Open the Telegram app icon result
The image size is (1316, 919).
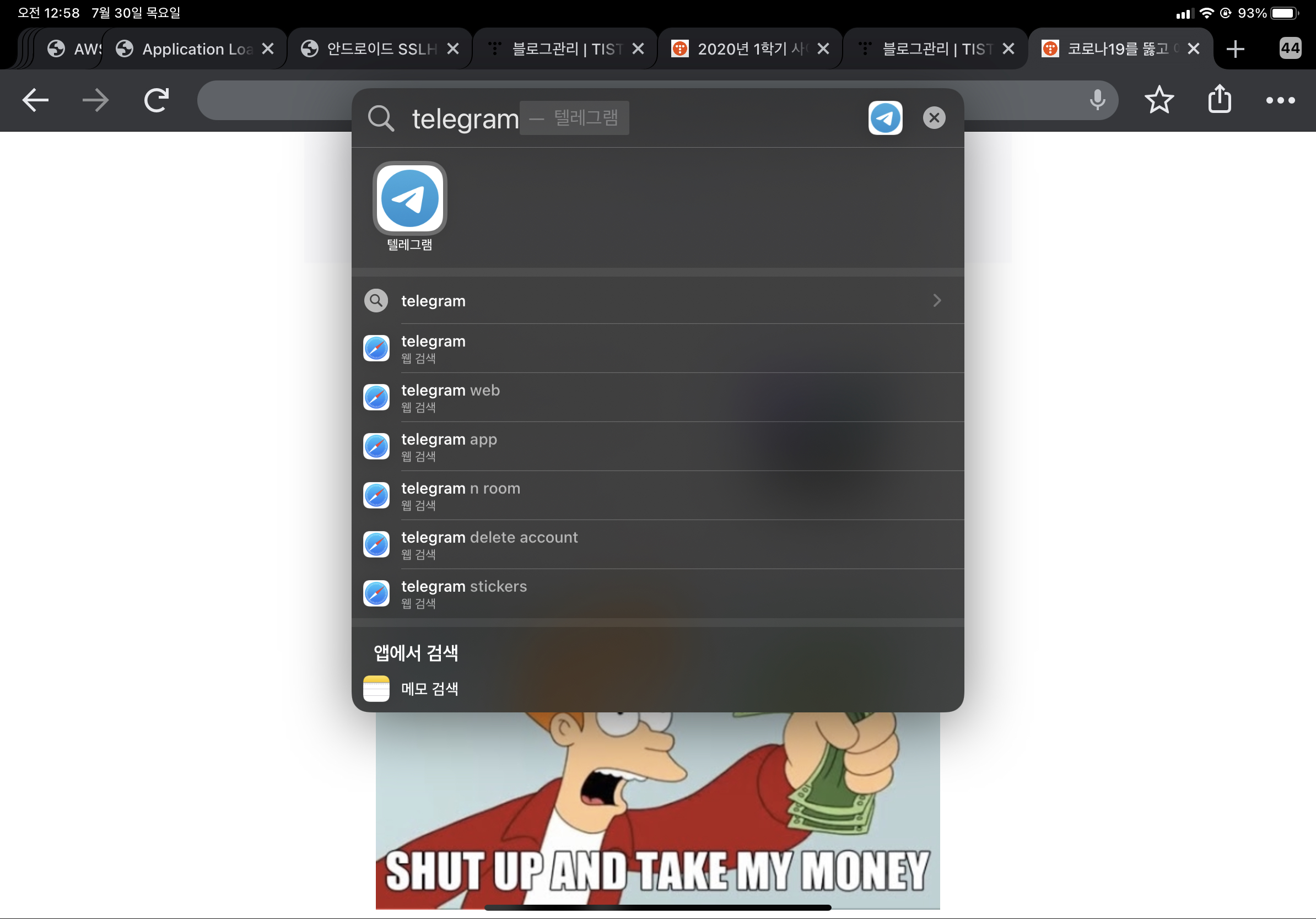point(409,199)
